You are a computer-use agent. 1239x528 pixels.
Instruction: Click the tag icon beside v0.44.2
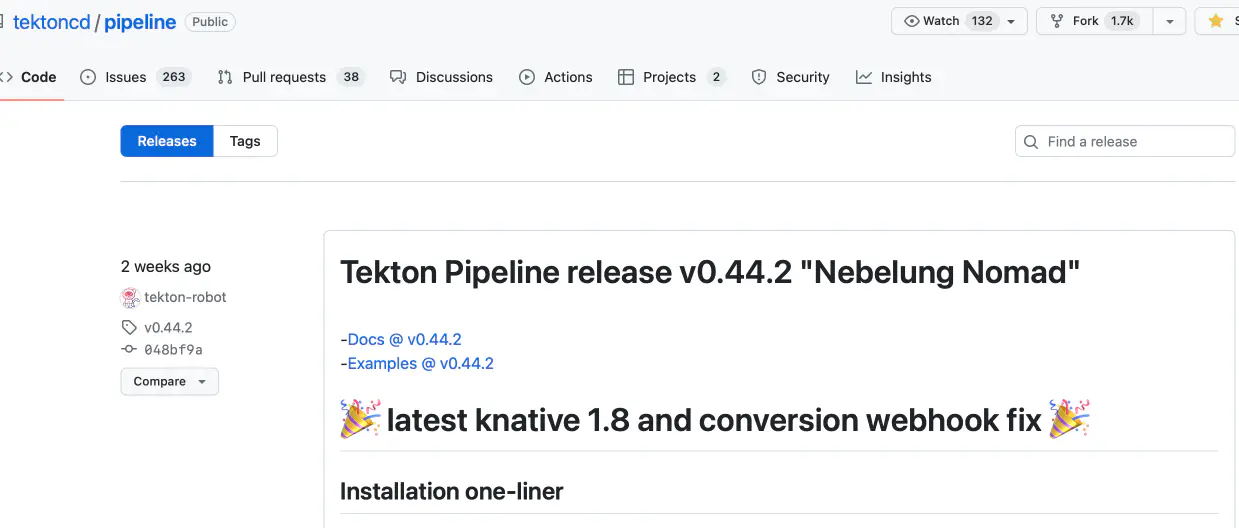tap(129, 327)
